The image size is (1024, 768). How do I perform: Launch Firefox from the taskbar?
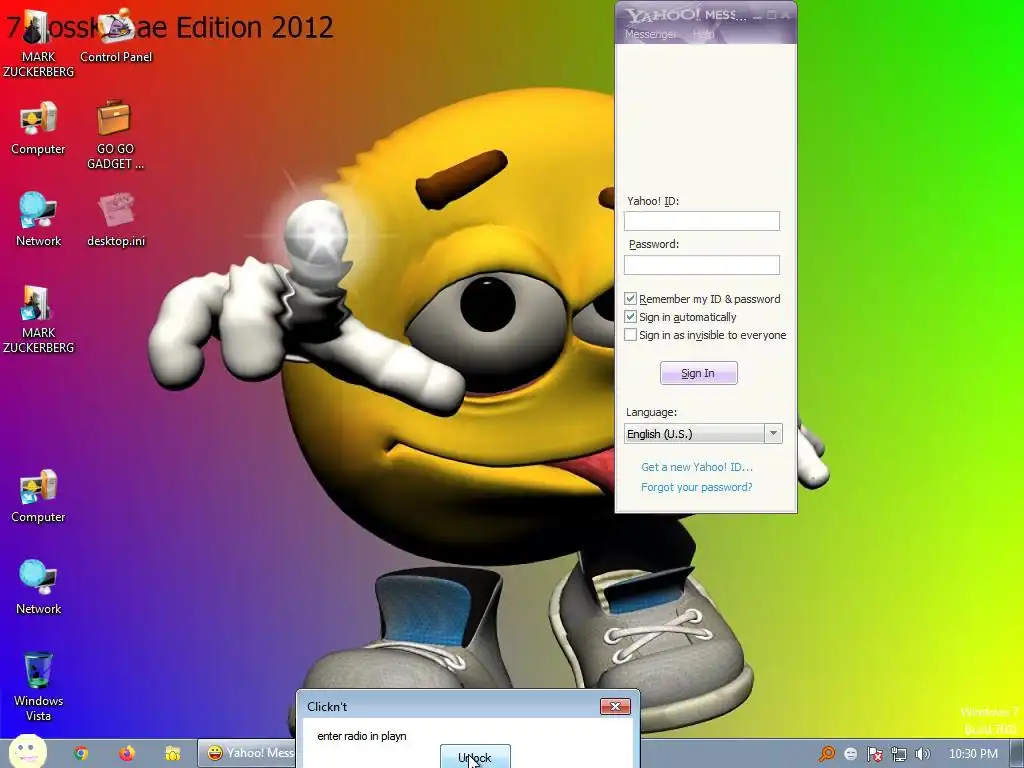click(127, 753)
